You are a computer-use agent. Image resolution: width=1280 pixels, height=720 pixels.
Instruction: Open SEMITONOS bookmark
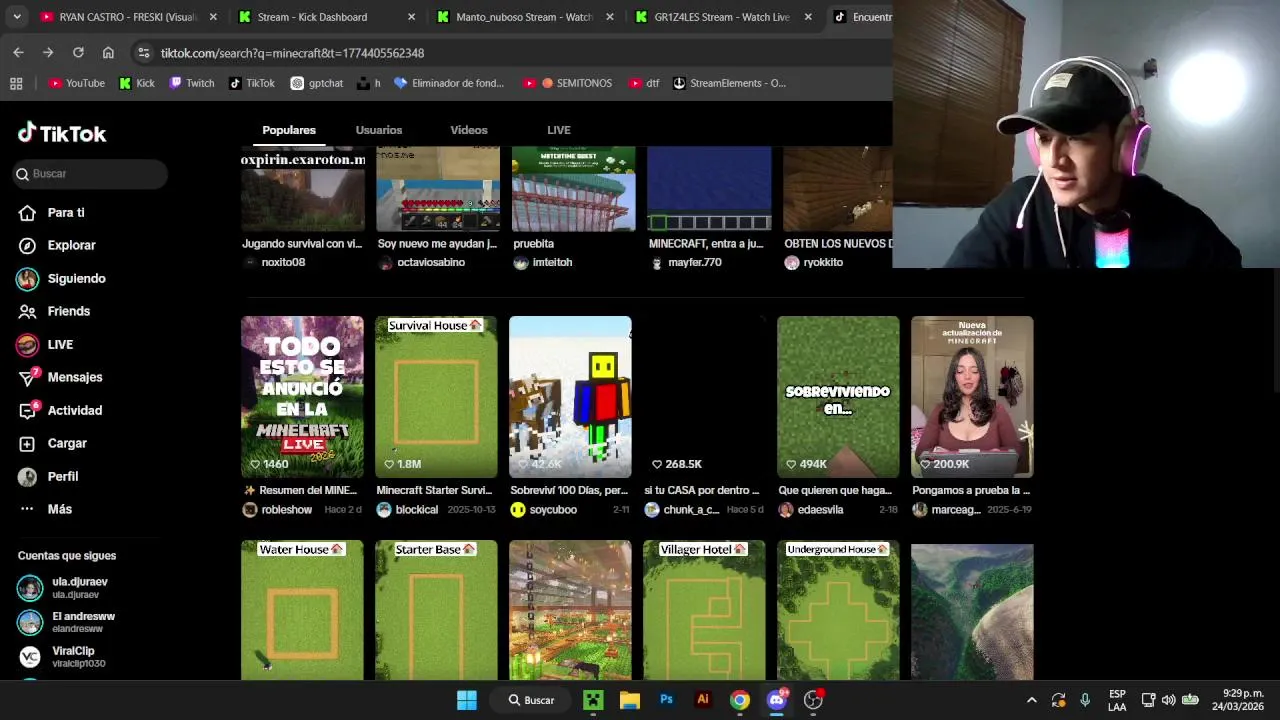coord(568,83)
